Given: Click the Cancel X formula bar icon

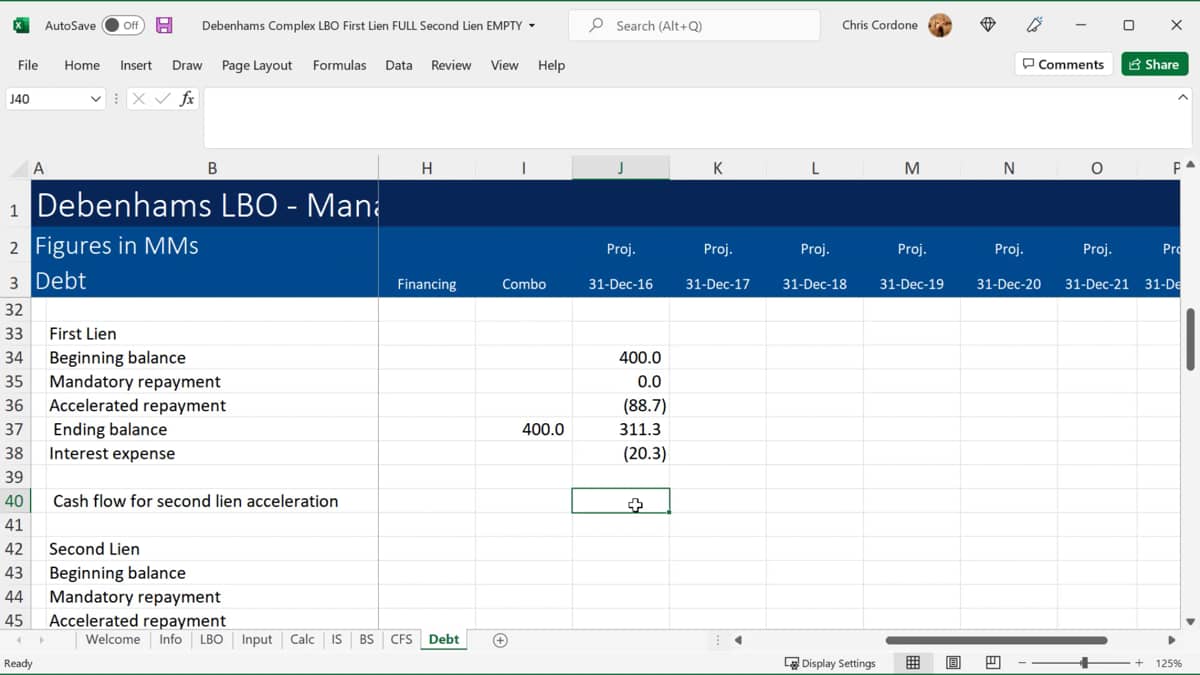Looking at the screenshot, I should pos(138,99).
